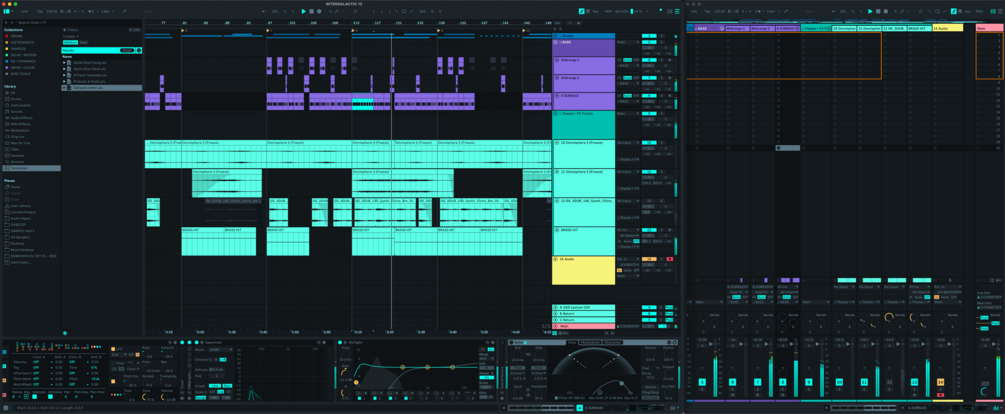The image size is (1005, 414).
Task: Click EQ Eight band 1 filter node
Action: point(356,383)
